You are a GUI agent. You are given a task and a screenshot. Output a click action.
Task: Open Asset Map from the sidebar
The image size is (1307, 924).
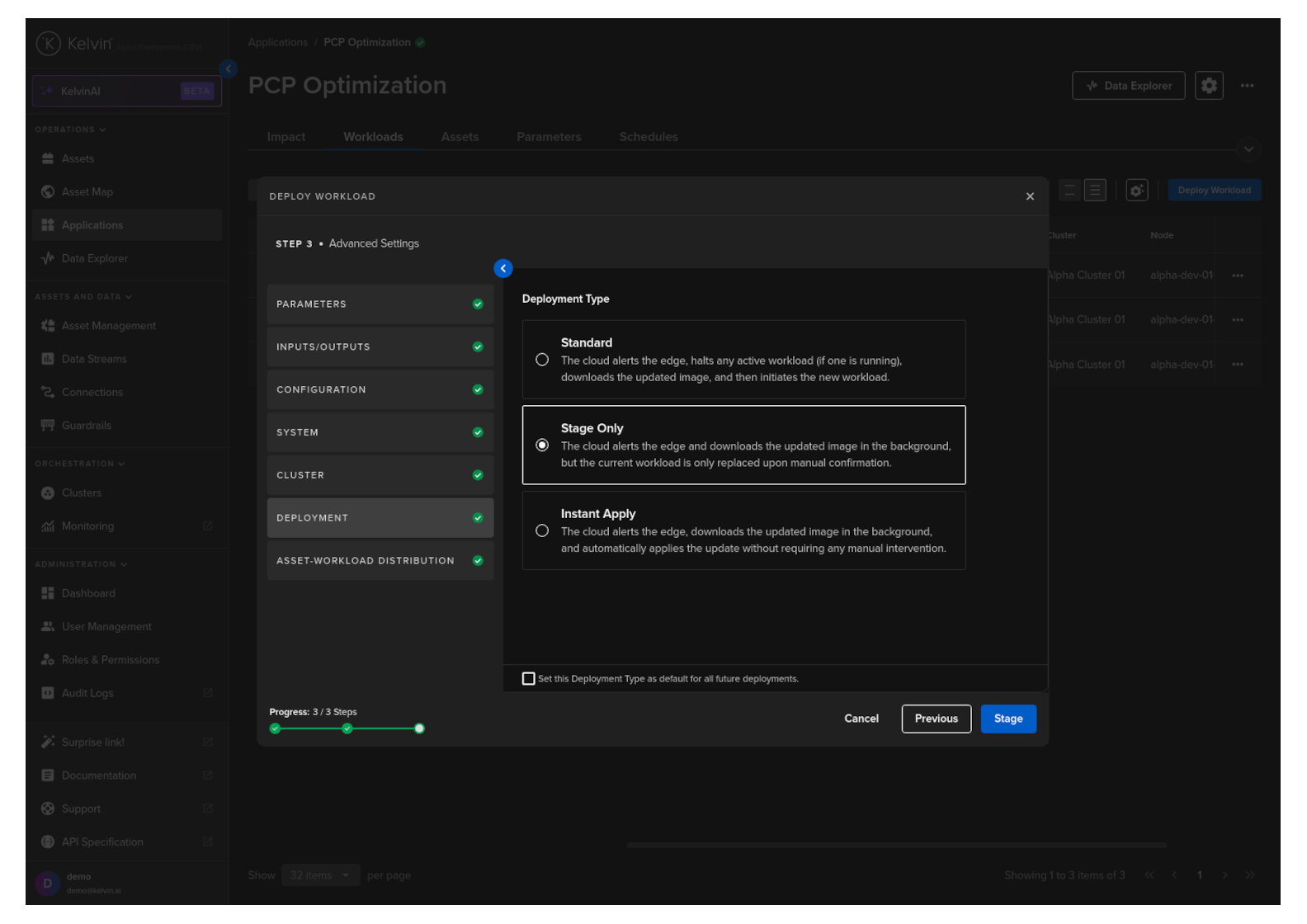[87, 192]
